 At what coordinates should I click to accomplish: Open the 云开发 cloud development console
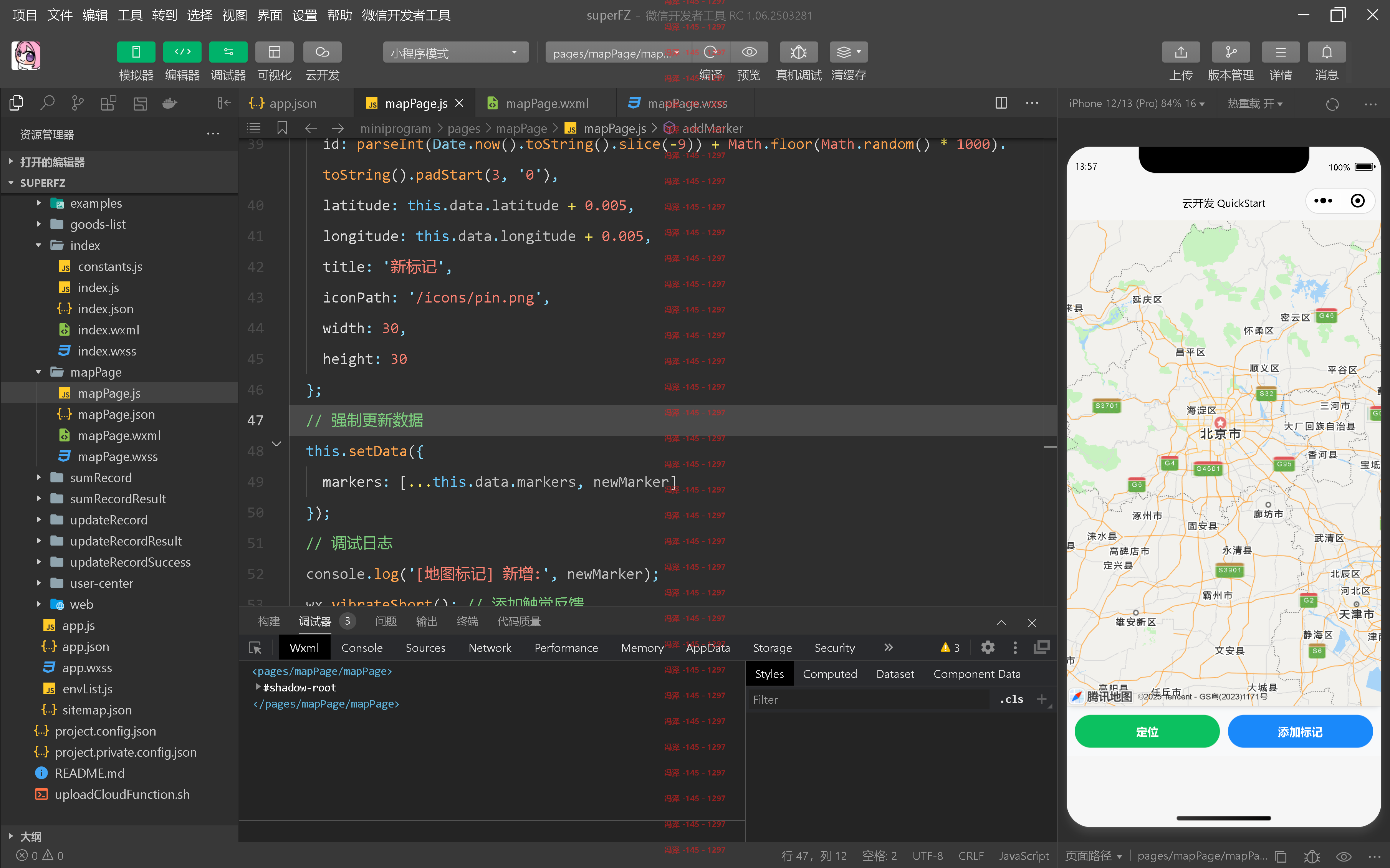(x=322, y=52)
